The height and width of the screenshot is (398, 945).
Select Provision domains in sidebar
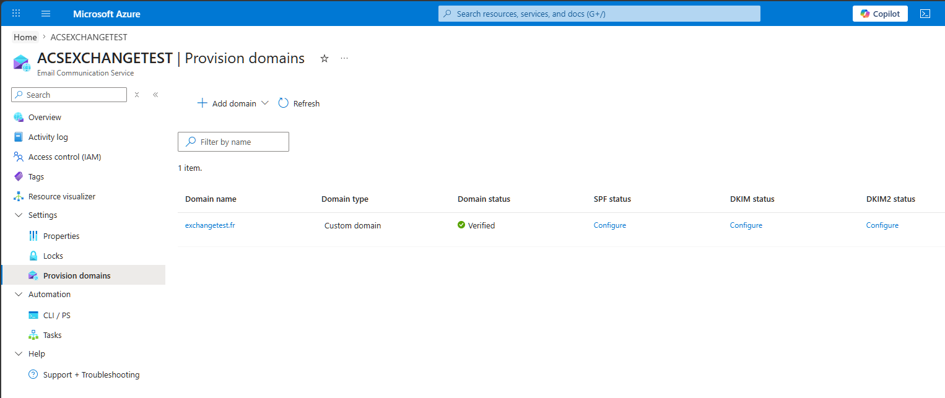pyautogui.click(x=83, y=276)
